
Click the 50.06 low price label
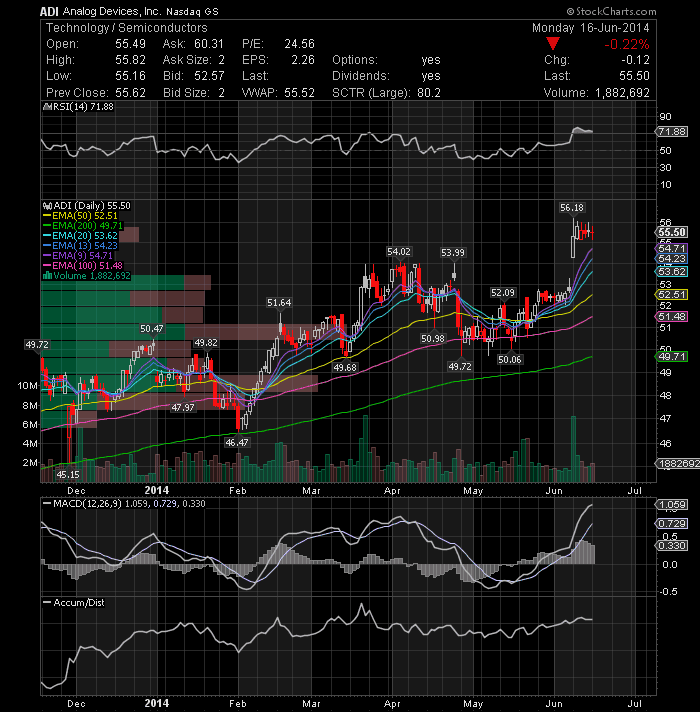pos(509,360)
